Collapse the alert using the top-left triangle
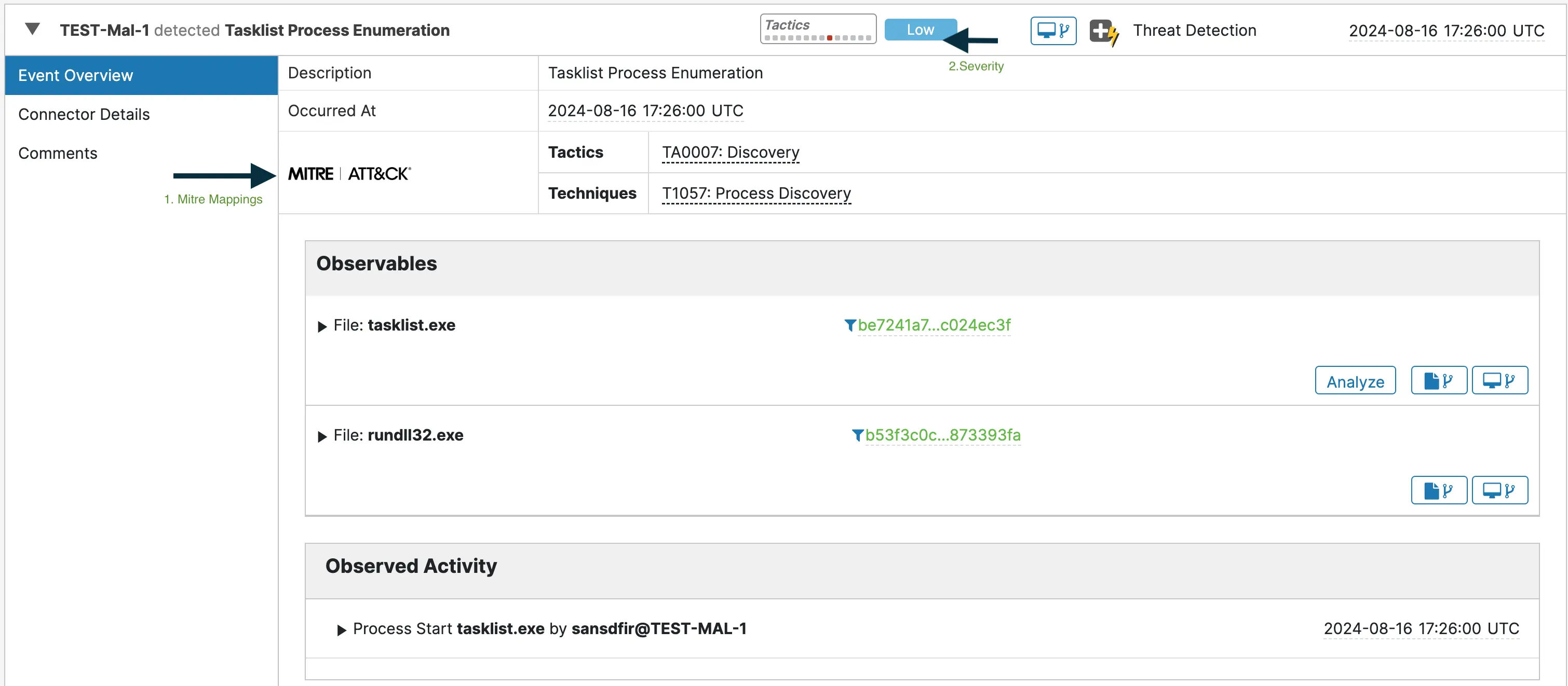 click(32, 28)
